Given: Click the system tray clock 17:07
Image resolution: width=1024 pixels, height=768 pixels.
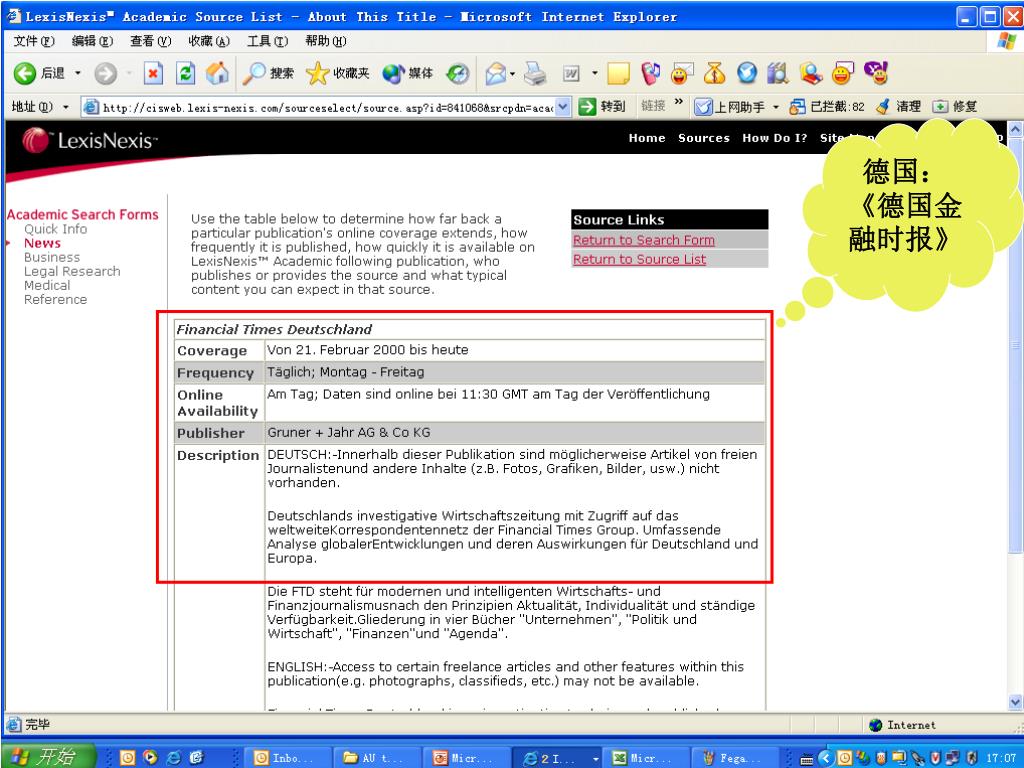Looking at the screenshot, I should 1000,758.
